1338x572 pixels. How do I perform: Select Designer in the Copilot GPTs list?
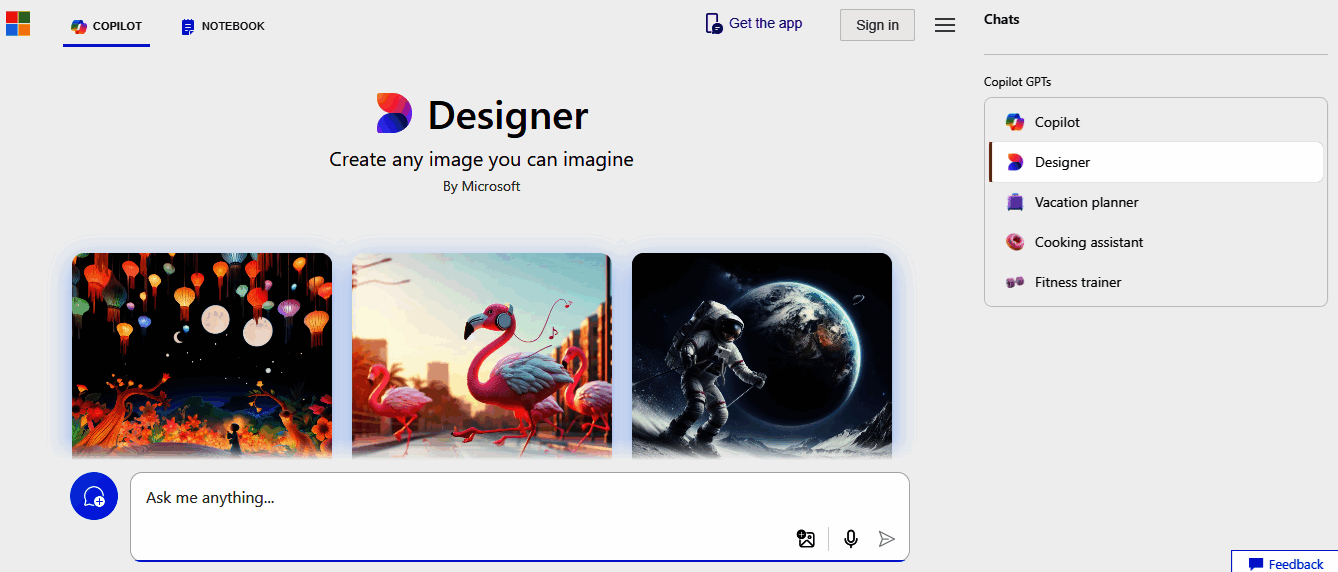point(1156,162)
